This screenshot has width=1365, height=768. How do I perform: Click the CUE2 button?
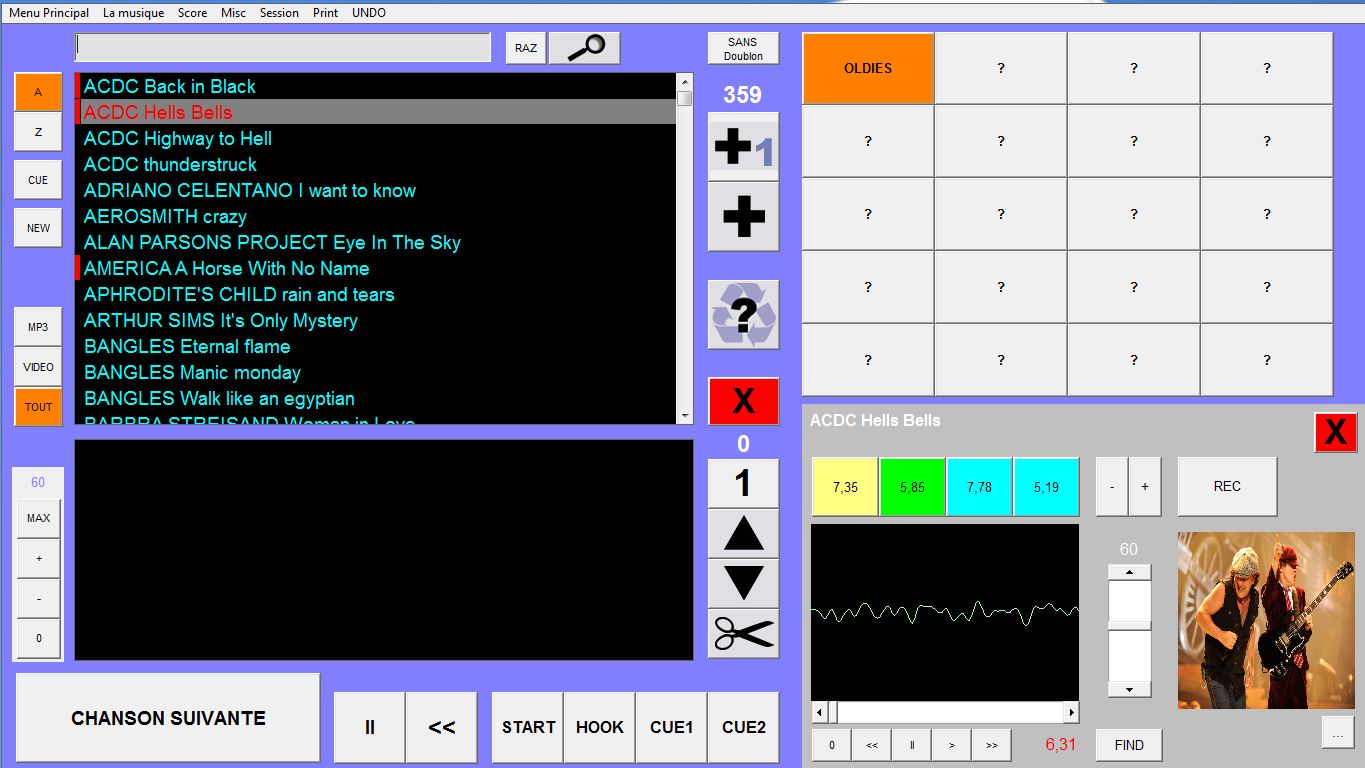click(743, 727)
